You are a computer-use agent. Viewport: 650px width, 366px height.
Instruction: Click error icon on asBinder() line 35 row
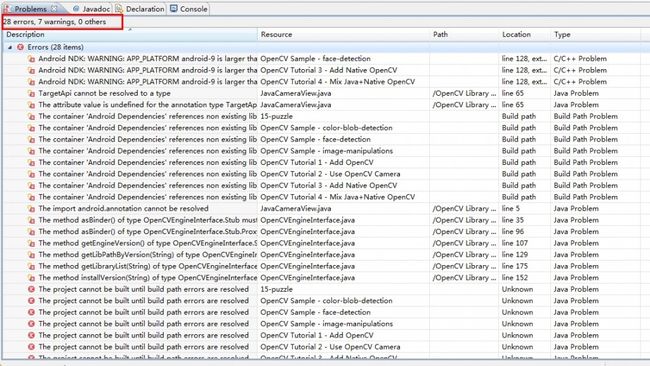pyautogui.click(x=31, y=220)
